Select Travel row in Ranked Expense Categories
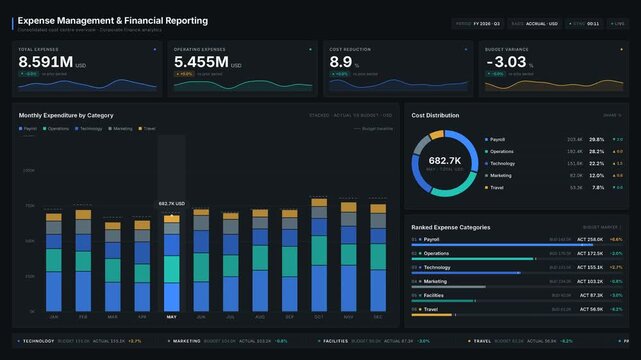 (517, 311)
